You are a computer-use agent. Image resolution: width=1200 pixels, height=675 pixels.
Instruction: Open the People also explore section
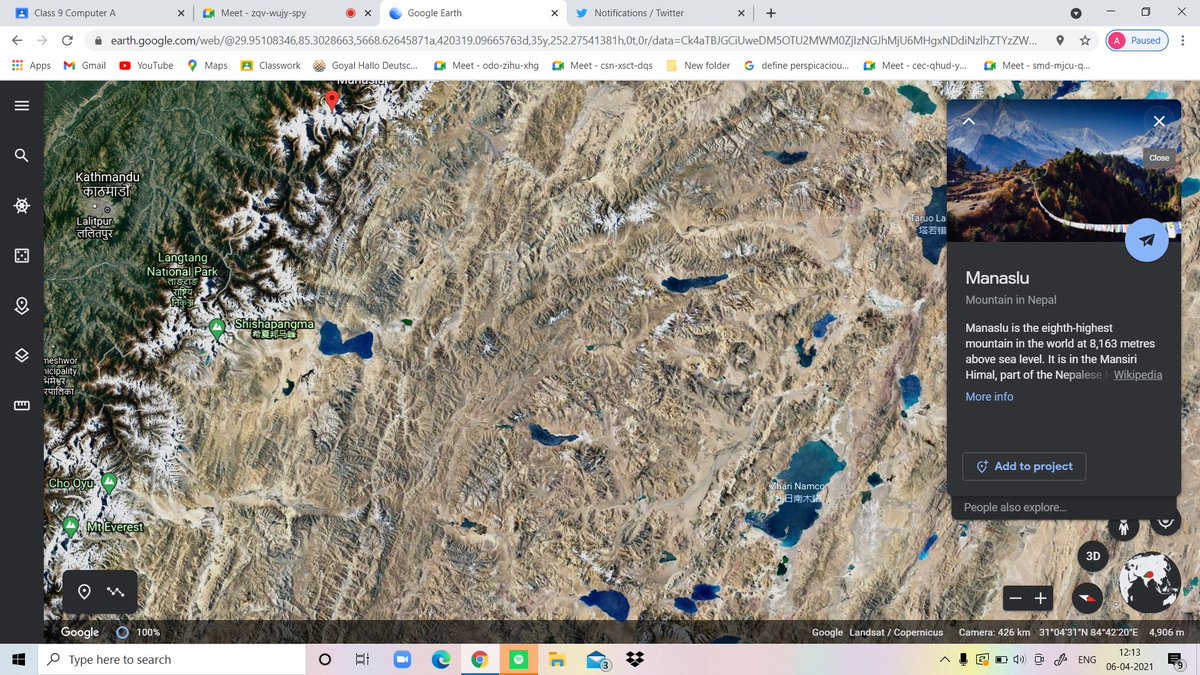pyautogui.click(x=1015, y=508)
